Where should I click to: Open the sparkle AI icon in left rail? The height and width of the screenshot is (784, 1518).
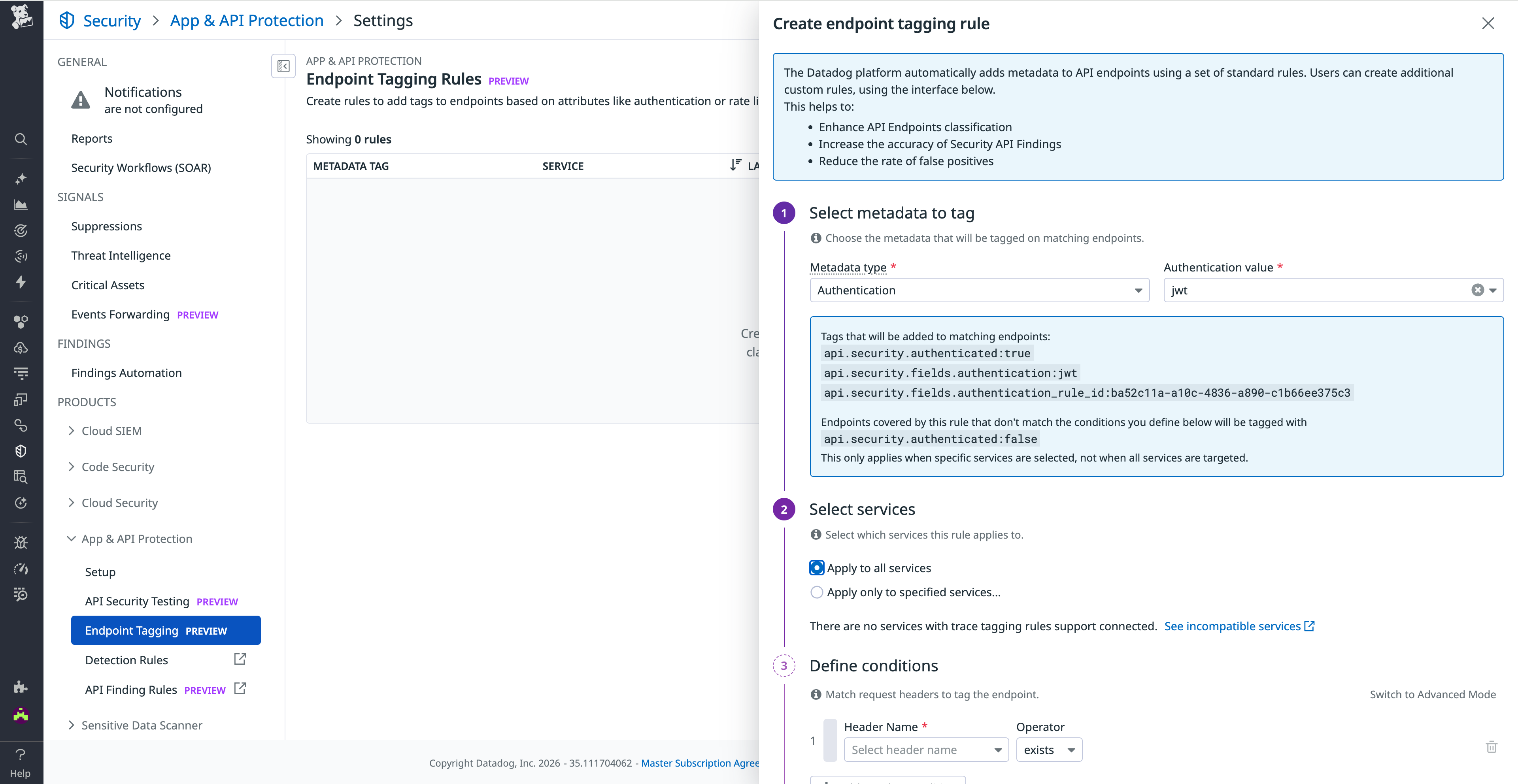tap(21, 179)
